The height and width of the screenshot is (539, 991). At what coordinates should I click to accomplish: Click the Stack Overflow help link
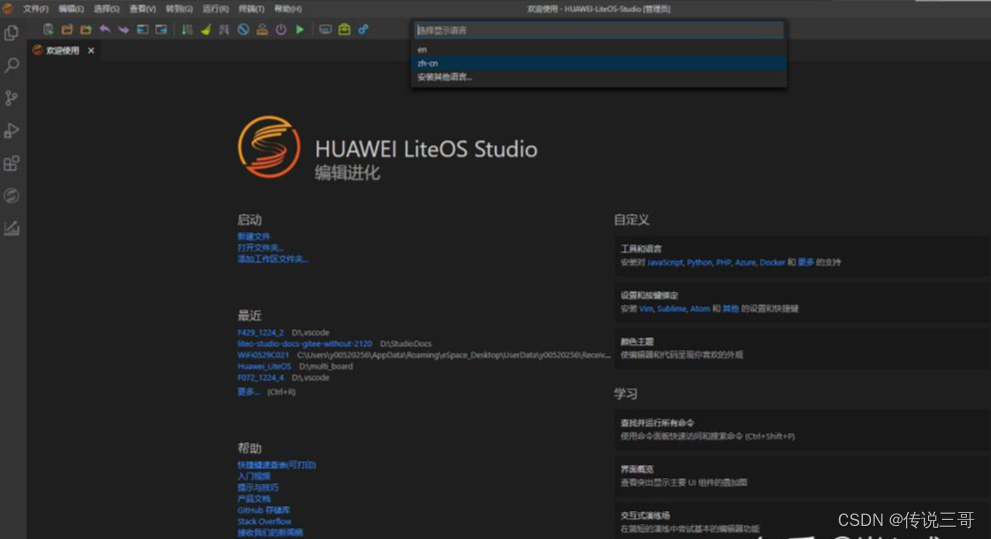[x=264, y=522]
